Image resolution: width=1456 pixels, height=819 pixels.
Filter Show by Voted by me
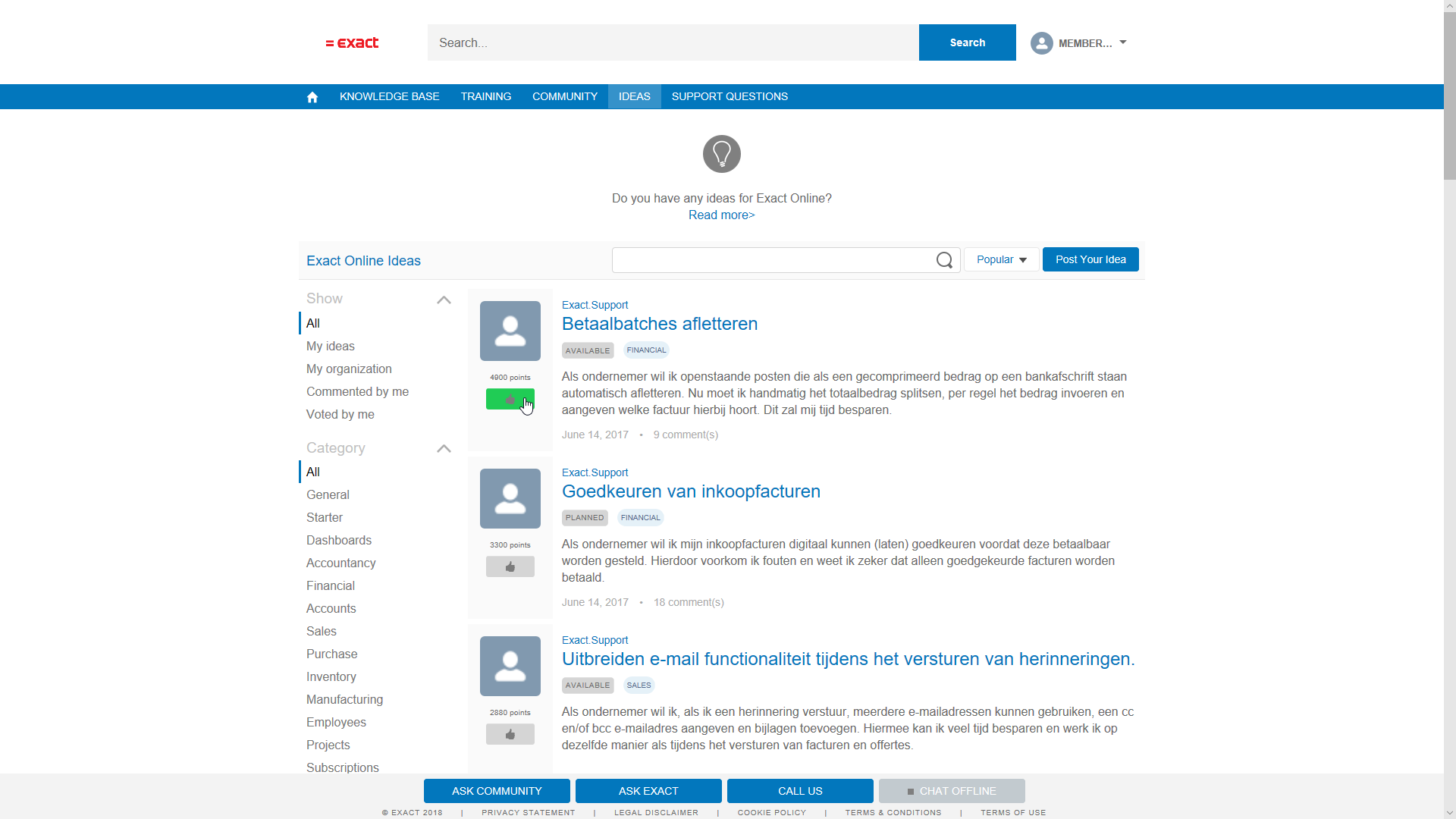click(x=340, y=414)
